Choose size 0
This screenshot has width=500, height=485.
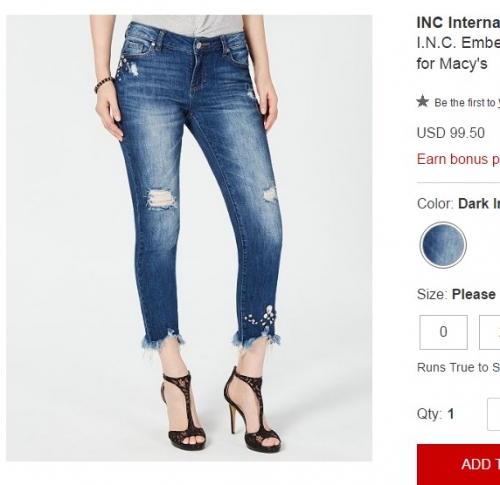pyautogui.click(x=443, y=332)
